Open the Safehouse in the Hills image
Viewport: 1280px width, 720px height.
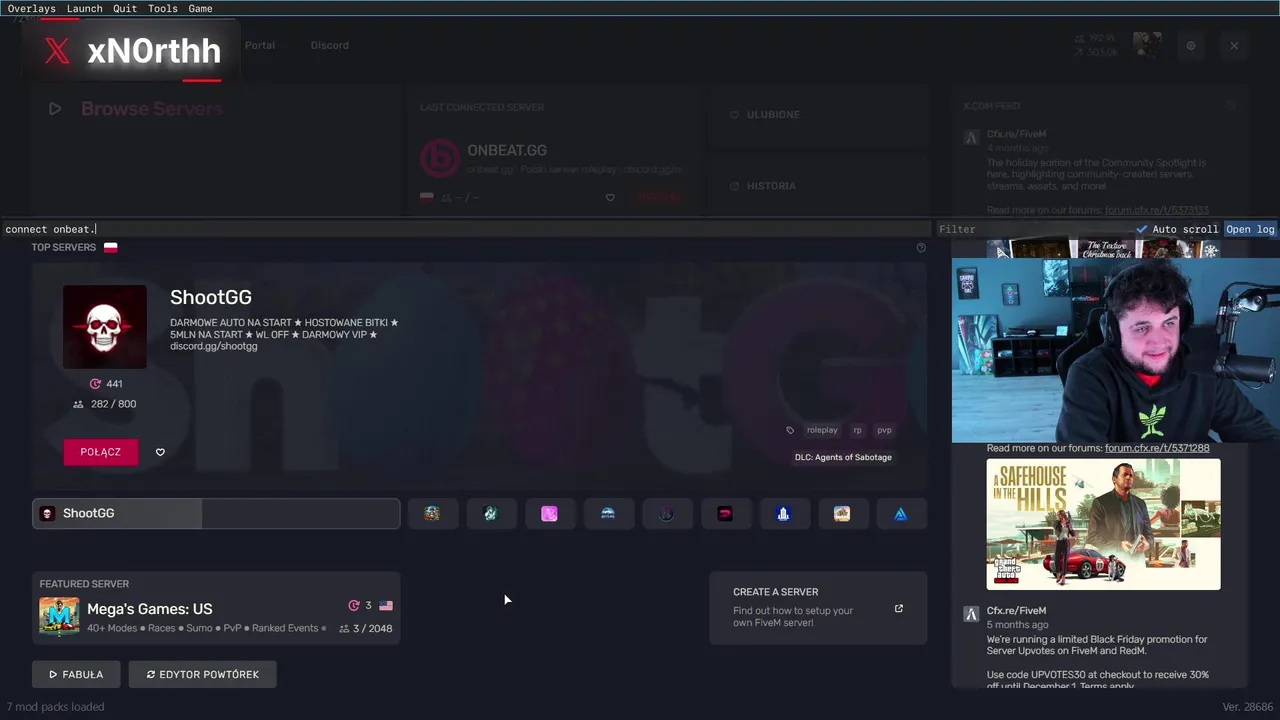[x=1103, y=524]
